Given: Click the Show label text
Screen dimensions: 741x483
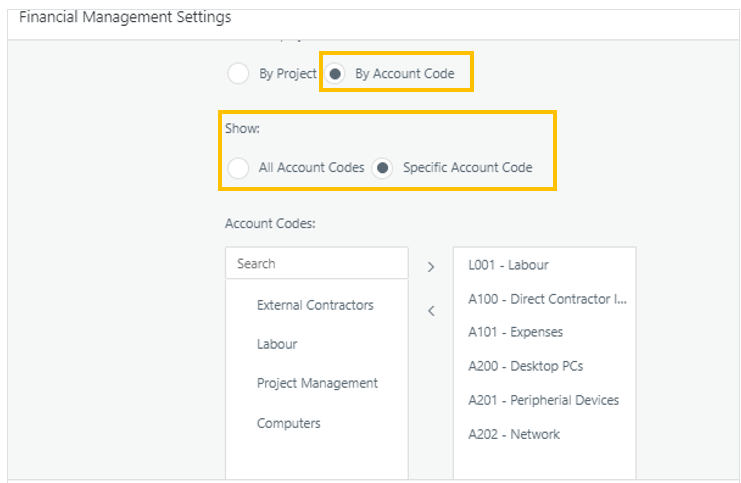Looking at the screenshot, I should (242, 129).
